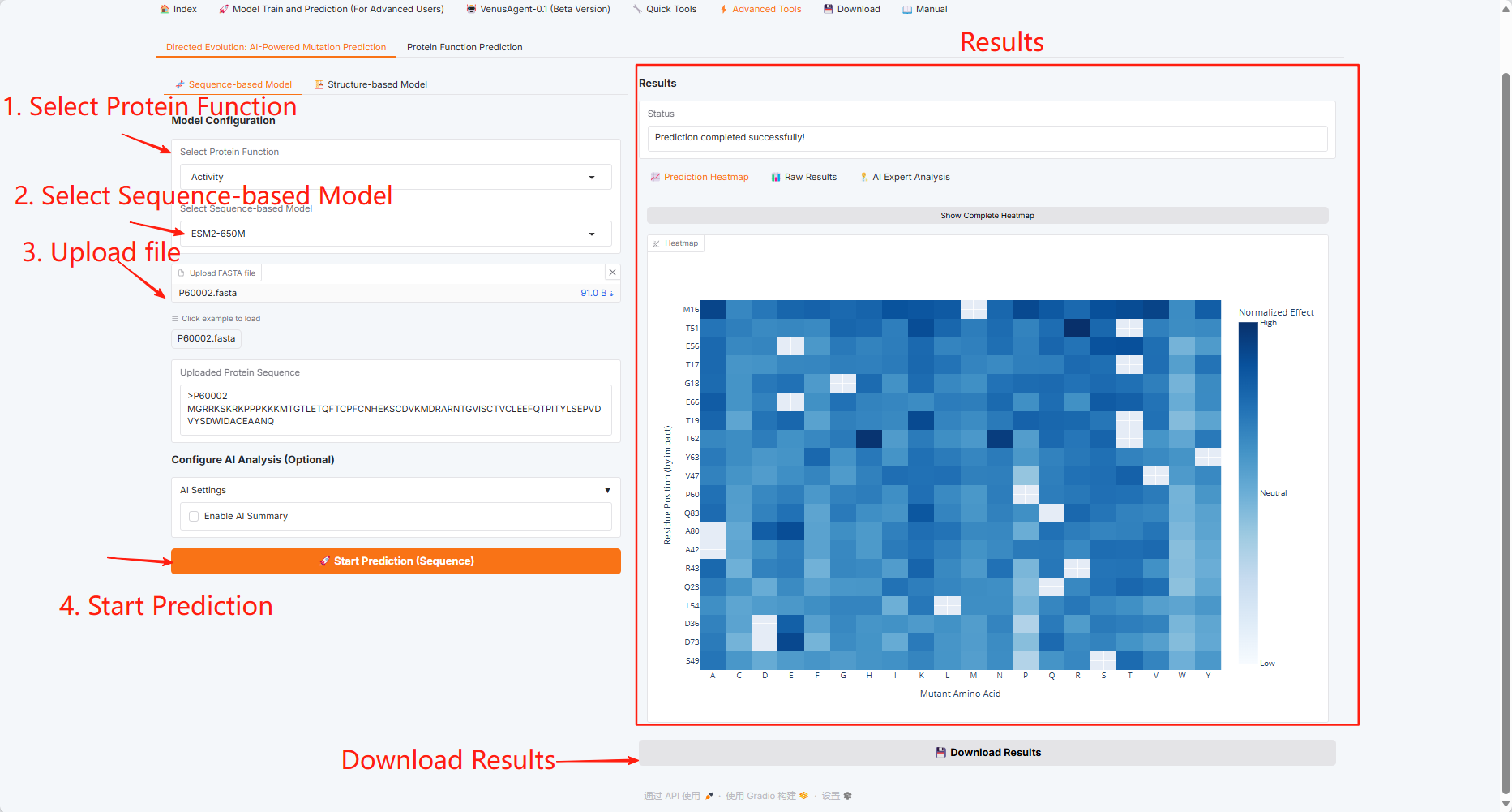Image resolution: width=1512 pixels, height=812 pixels.
Task: Open the ESM2-650M model dropdown
Action: click(396, 234)
